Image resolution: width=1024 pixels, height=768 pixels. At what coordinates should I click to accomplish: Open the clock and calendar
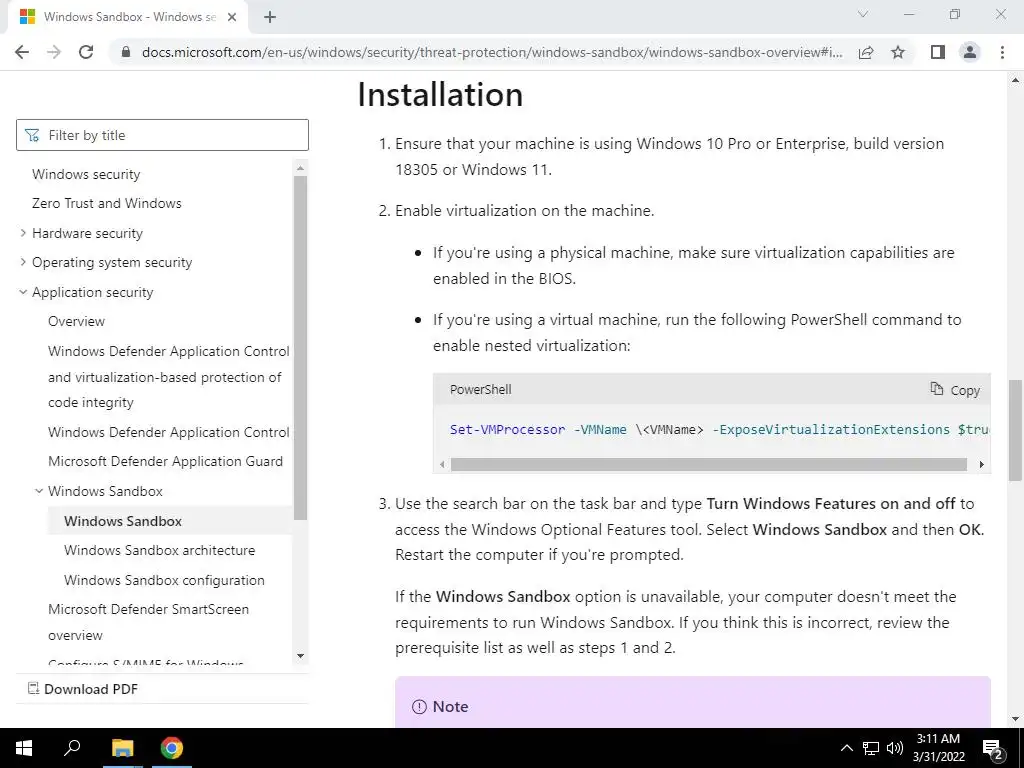(938, 748)
